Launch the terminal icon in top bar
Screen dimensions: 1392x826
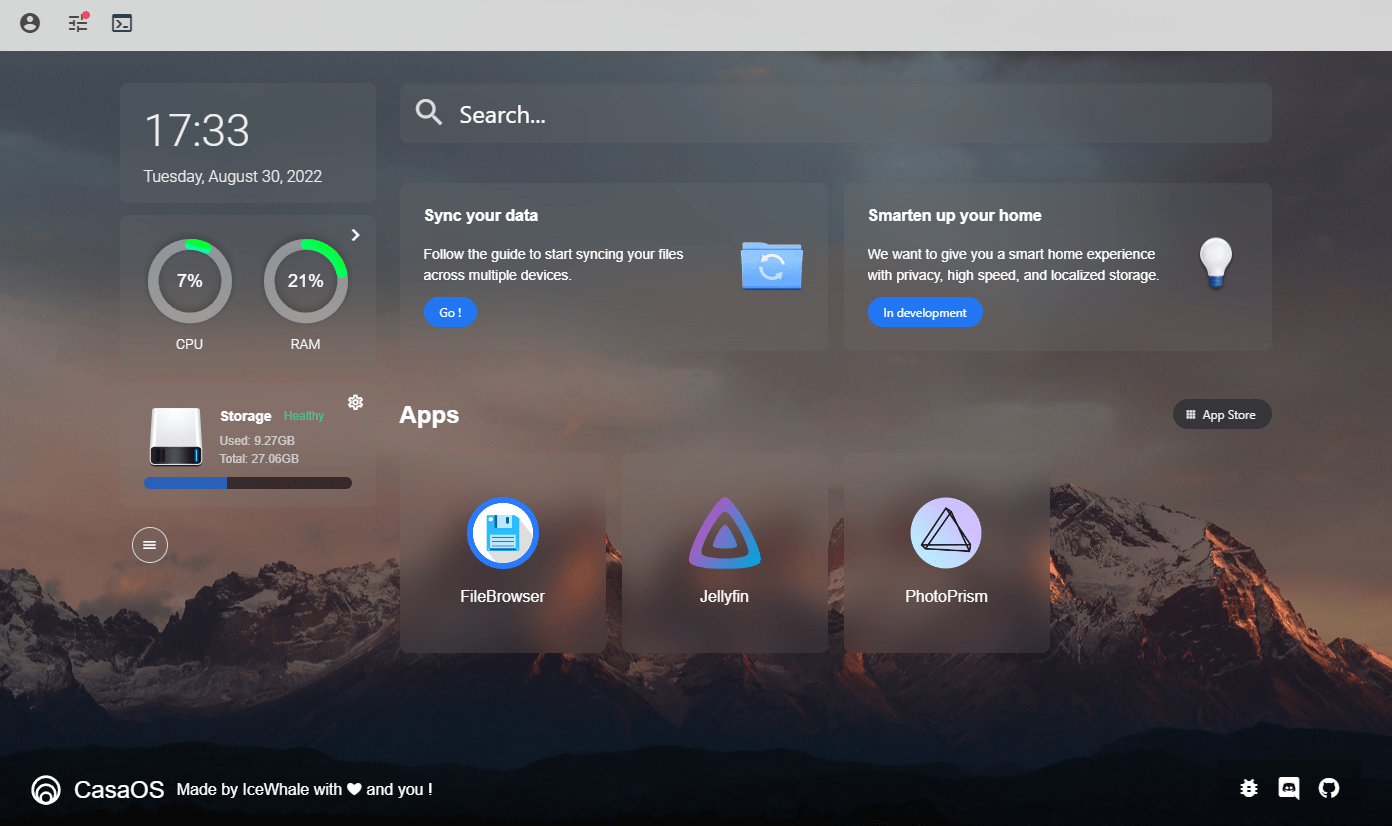[122, 23]
